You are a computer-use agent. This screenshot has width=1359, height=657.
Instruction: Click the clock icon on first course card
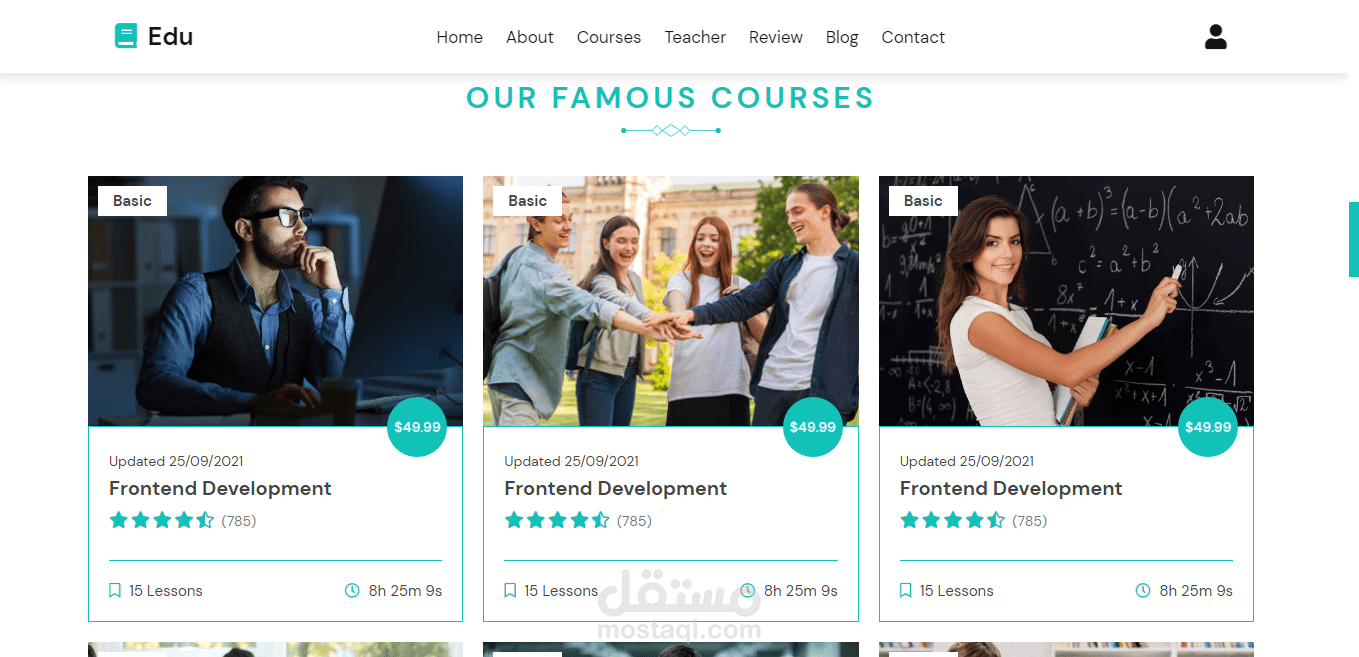pyautogui.click(x=352, y=591)
